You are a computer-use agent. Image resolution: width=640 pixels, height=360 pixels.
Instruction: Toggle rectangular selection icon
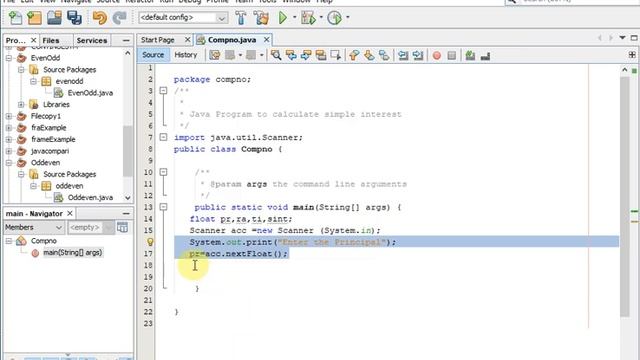pyautogui.click(x=336, y=55)
